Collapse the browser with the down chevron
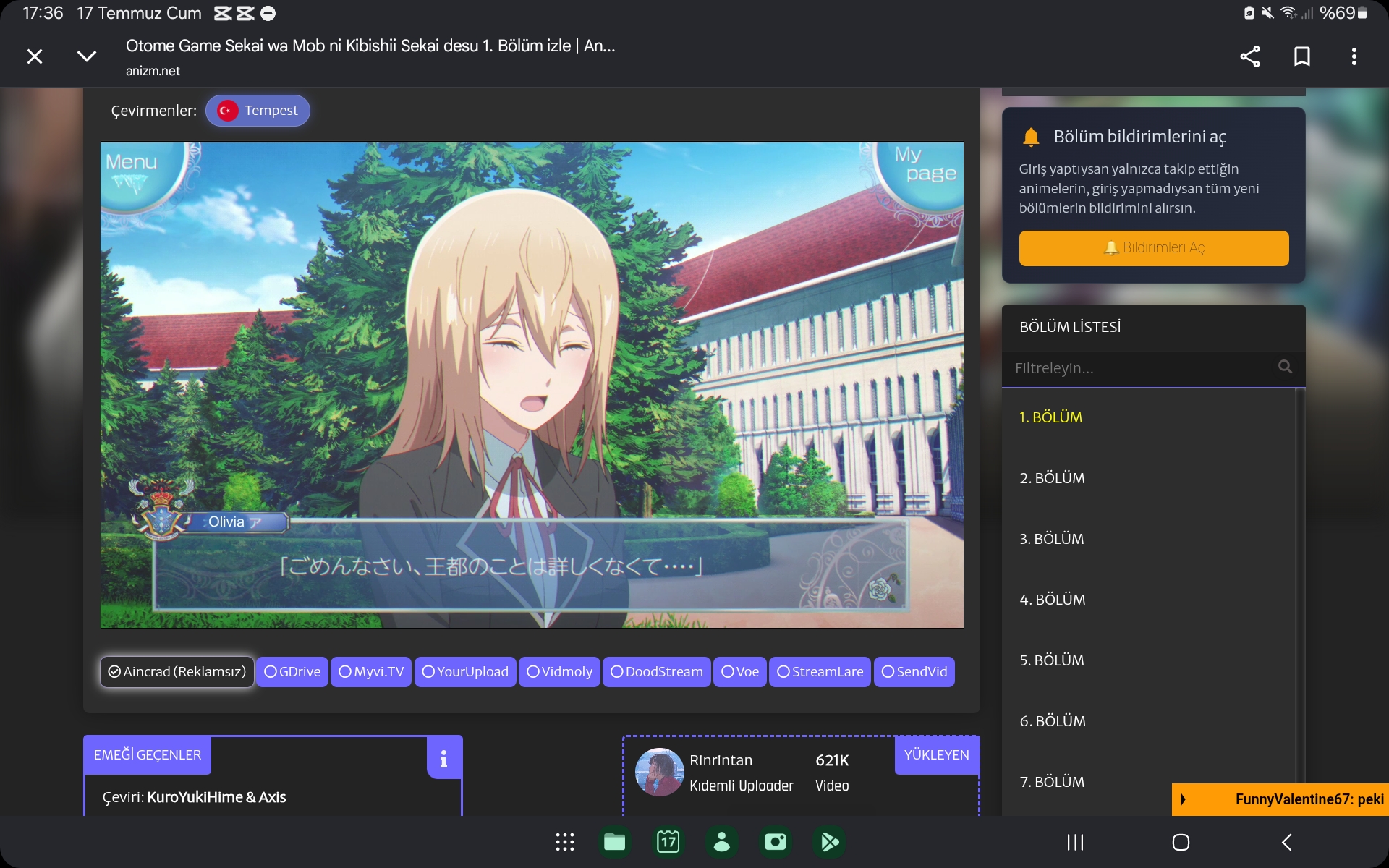Screen dimensions: 1389x868 click(87, 56)
